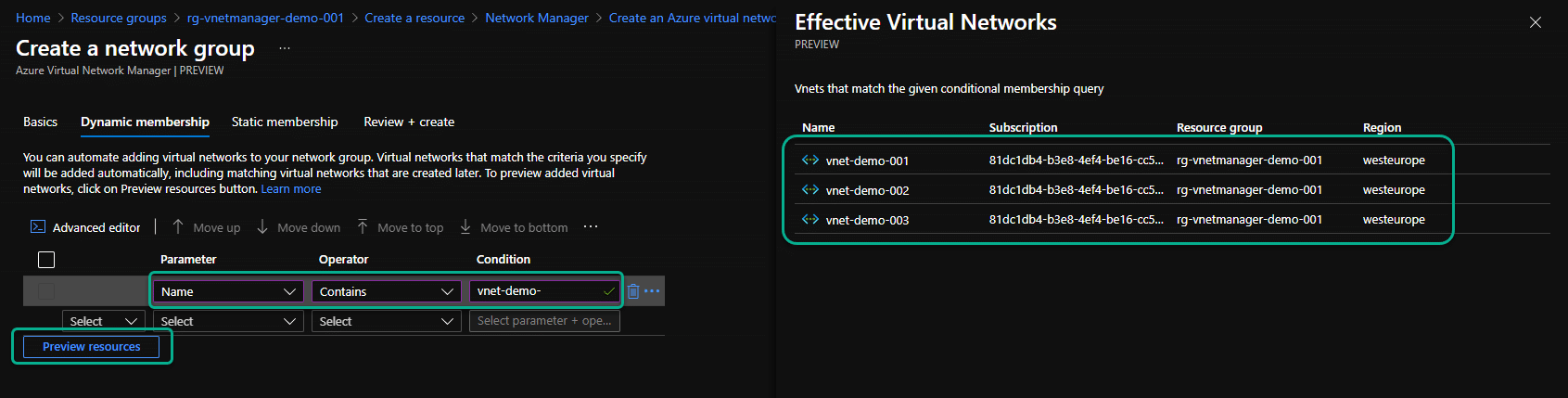This screenshot has height=398, width=1568.
Task: Open the condition row's more options ellipsis
Action: (653, 291)
